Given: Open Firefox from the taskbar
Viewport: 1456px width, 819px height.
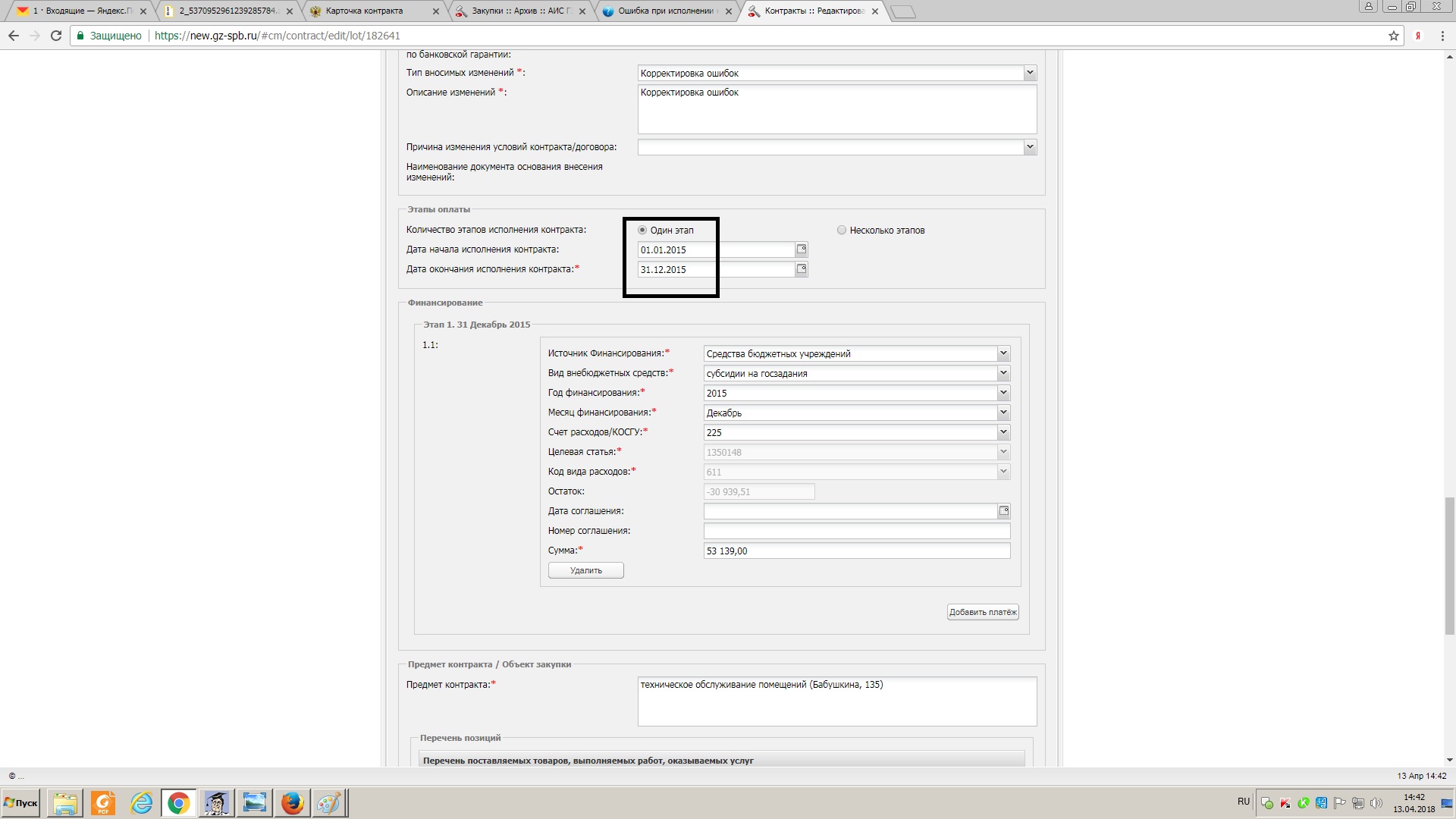Looking at the screenshot, I should 292,802.
